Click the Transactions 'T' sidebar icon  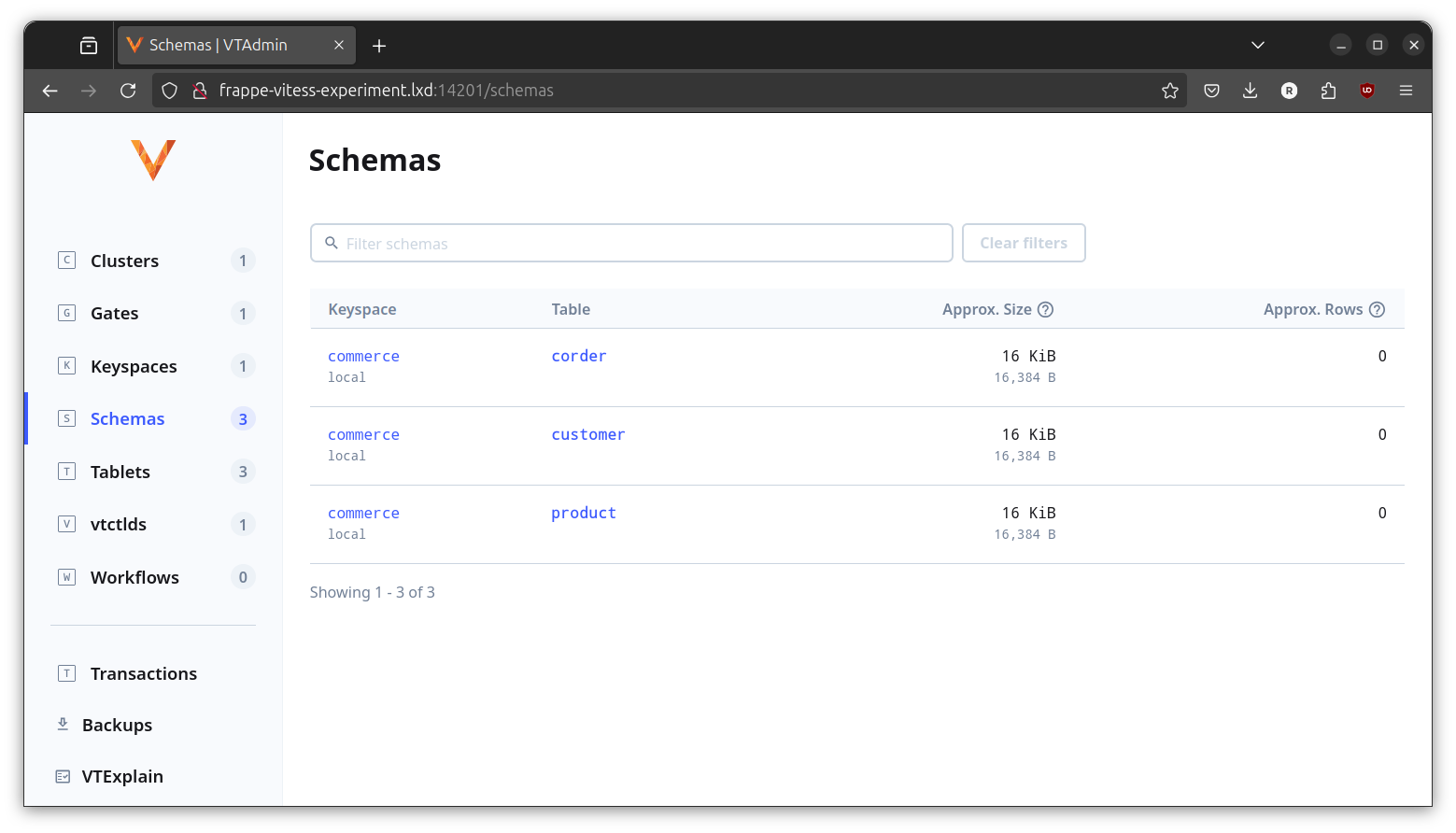click(66, 673)
